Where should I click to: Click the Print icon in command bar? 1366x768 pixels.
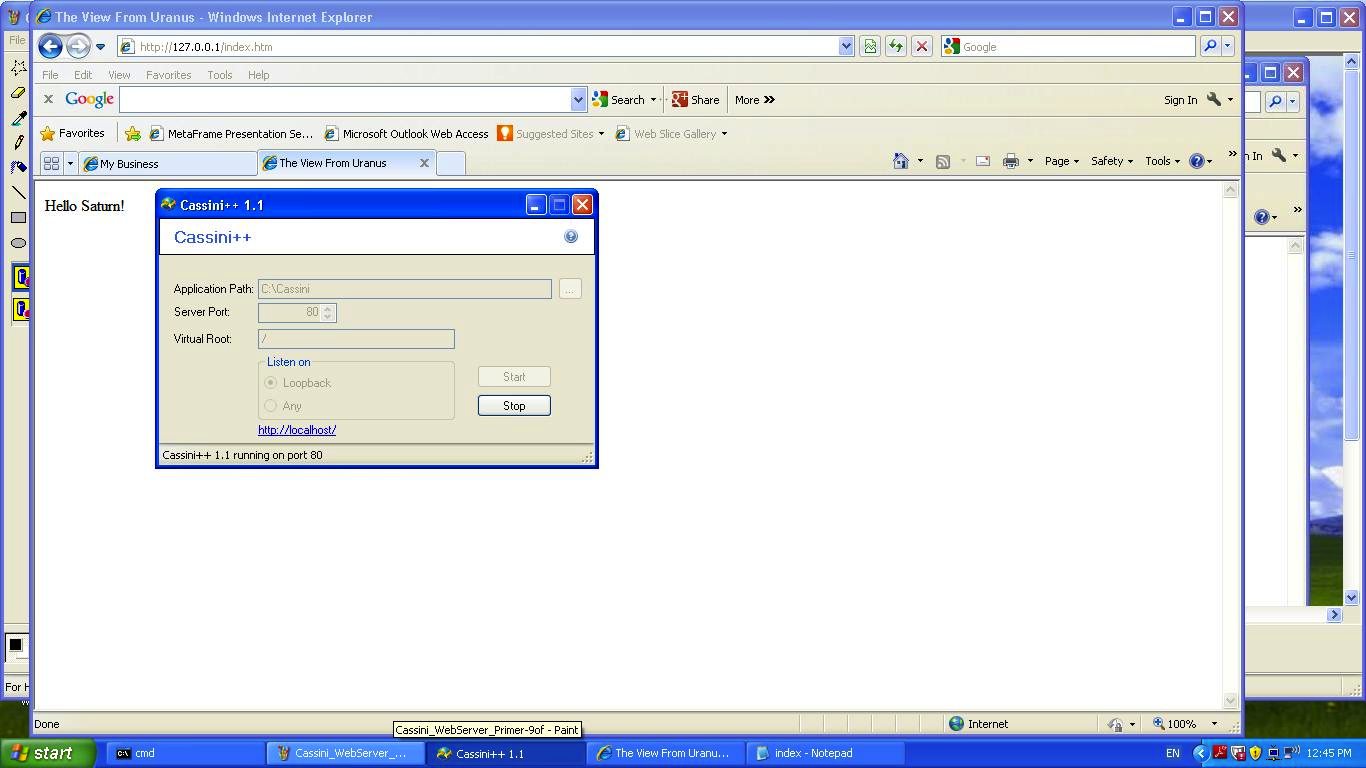click(1011, 161)
